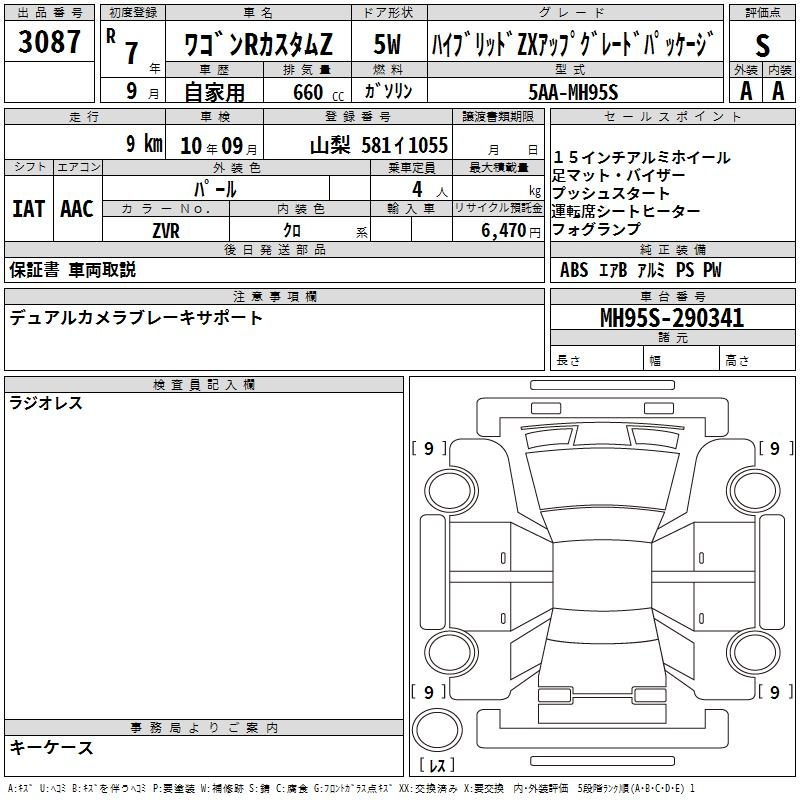Click the interior grade A under 内装
Screen dimensions: 800x800
[779, 90]
